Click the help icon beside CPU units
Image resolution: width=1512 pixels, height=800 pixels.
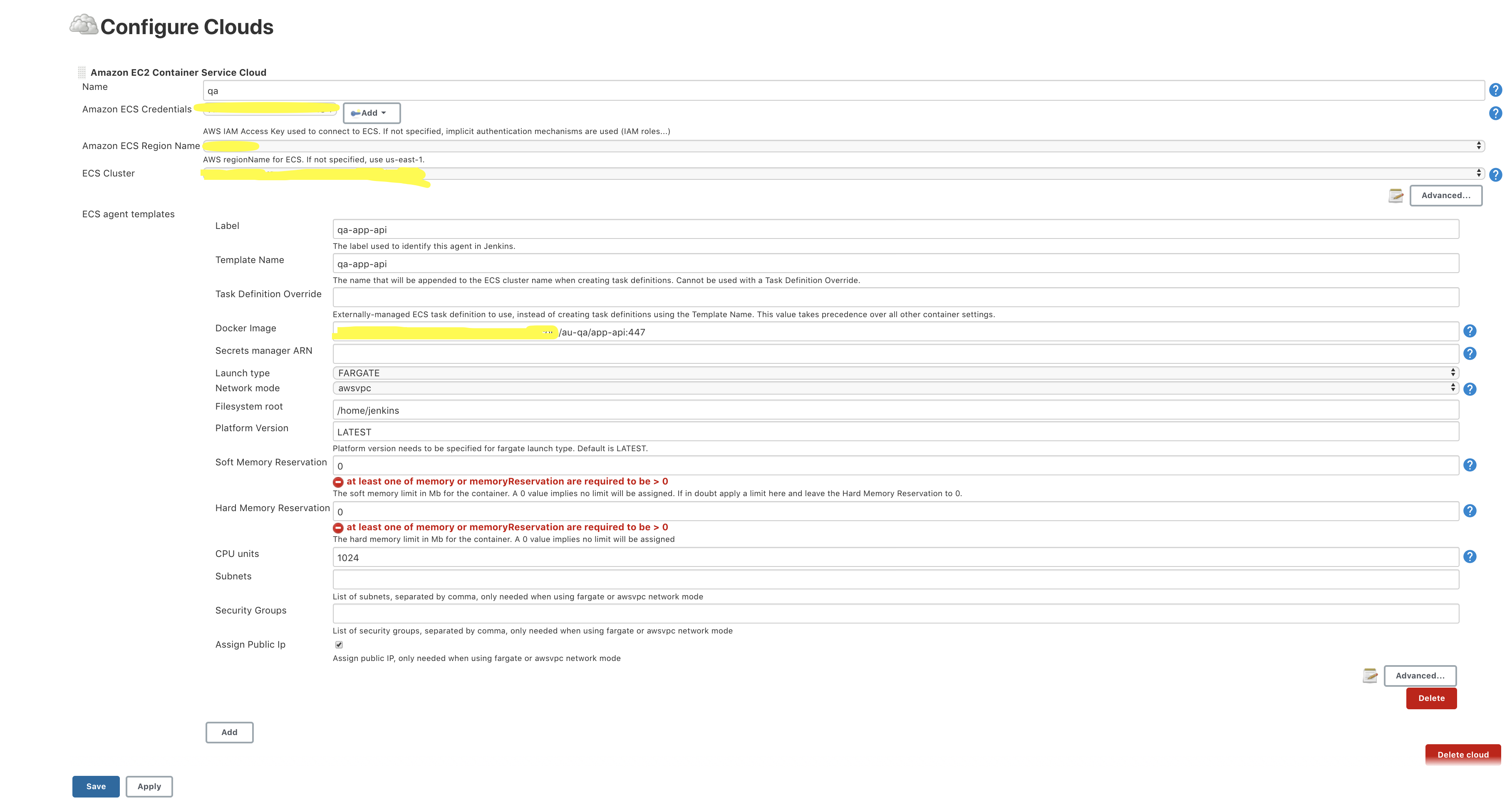pos(1470,556)
